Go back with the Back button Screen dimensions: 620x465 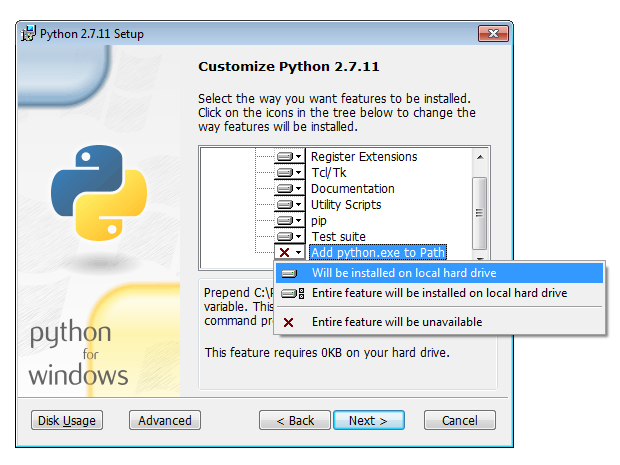[x=295, y=420]
